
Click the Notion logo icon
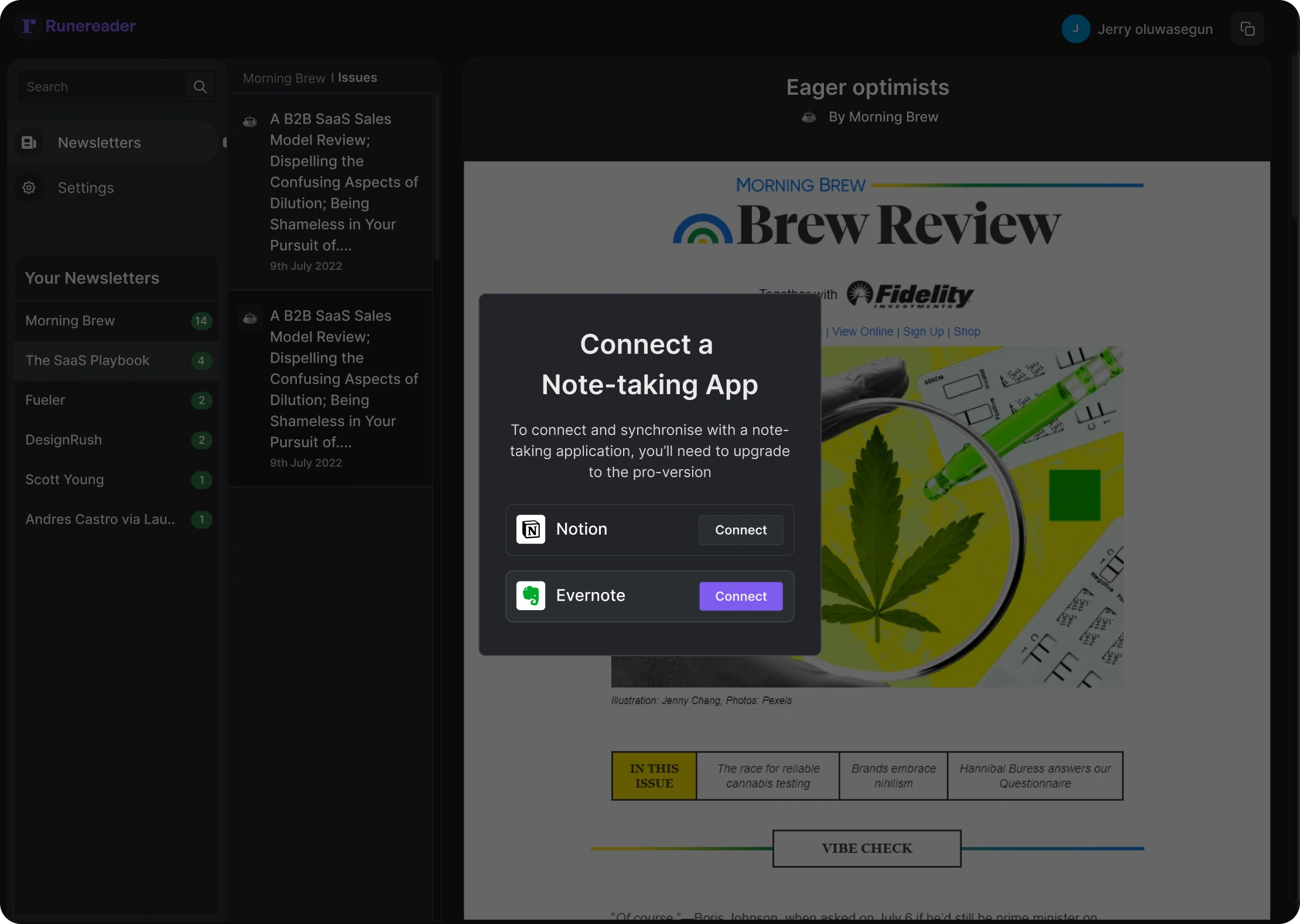531,529
